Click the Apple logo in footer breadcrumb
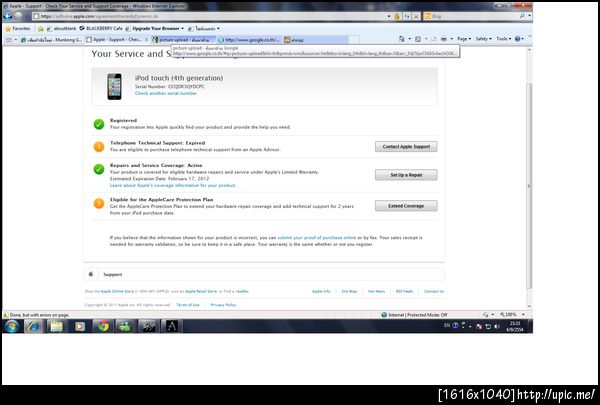This screenshot has height=405, width=600. [91, 274]
